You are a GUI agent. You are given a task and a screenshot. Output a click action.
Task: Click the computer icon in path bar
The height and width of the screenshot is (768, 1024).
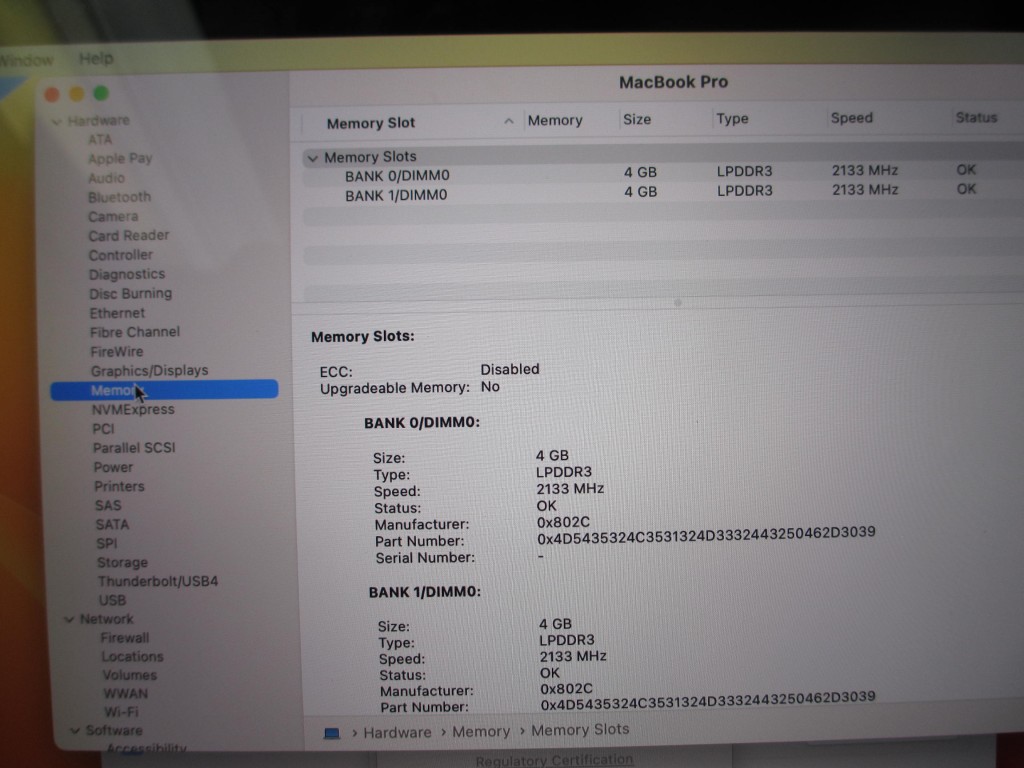pos(332,733)
